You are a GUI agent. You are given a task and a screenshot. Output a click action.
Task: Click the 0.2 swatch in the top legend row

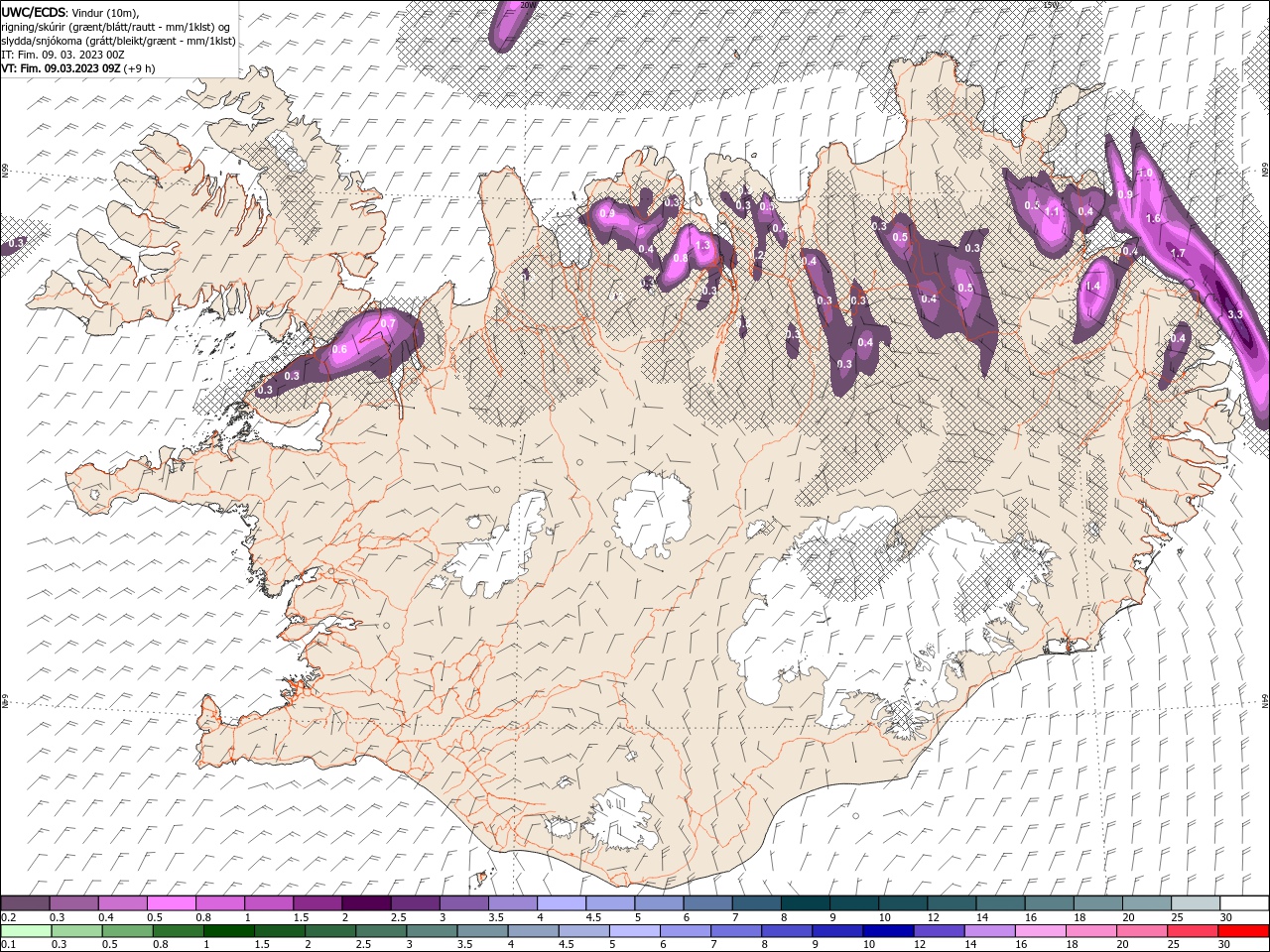[x=25, y=903]
